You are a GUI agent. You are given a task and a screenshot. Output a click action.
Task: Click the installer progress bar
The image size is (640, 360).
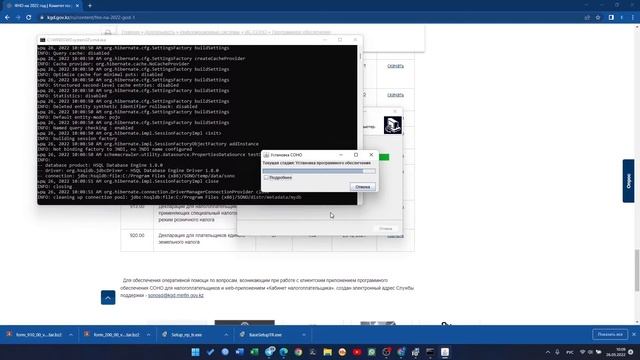pos(319,171)
